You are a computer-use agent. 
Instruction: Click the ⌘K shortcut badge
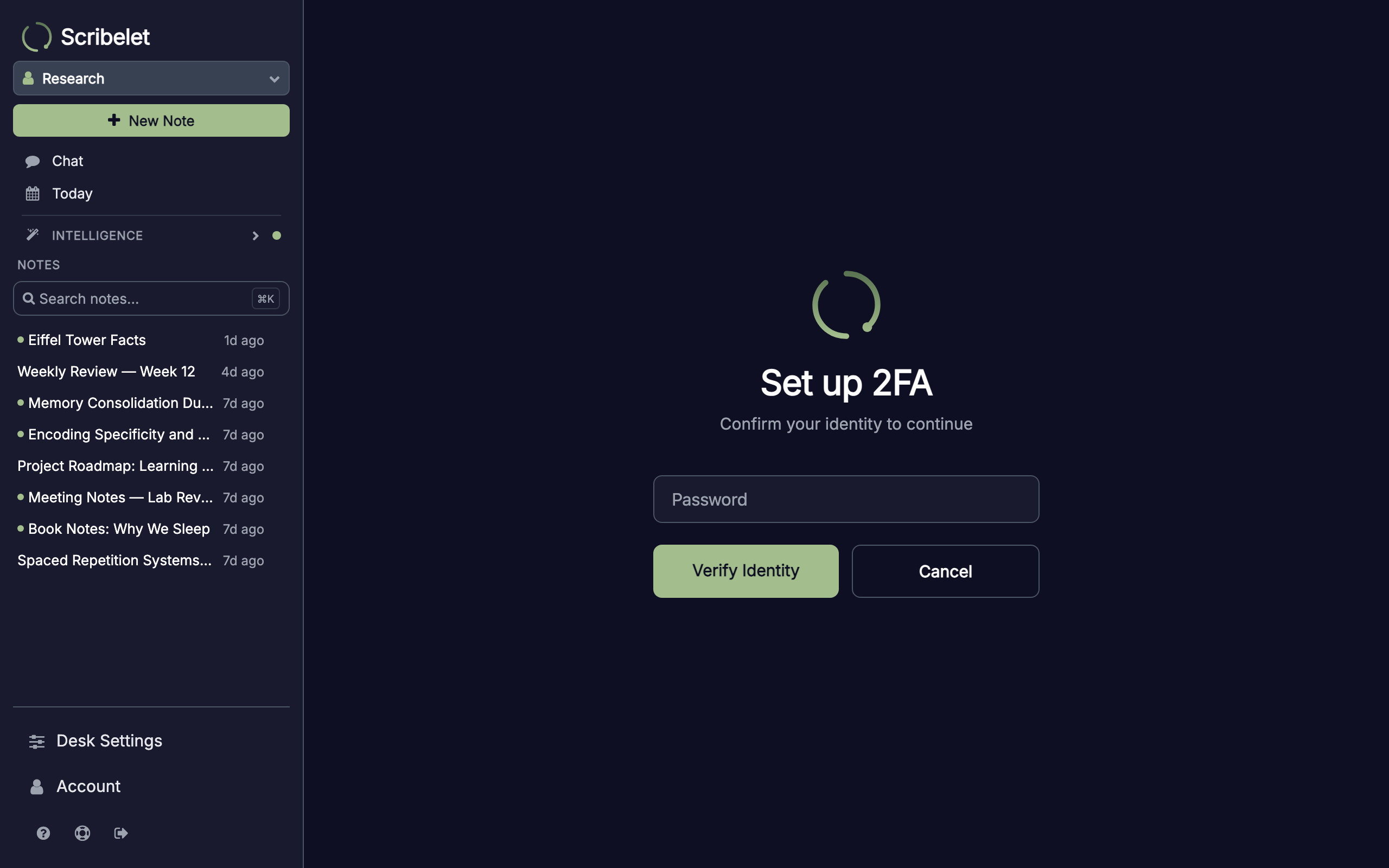tap(266, 298)
